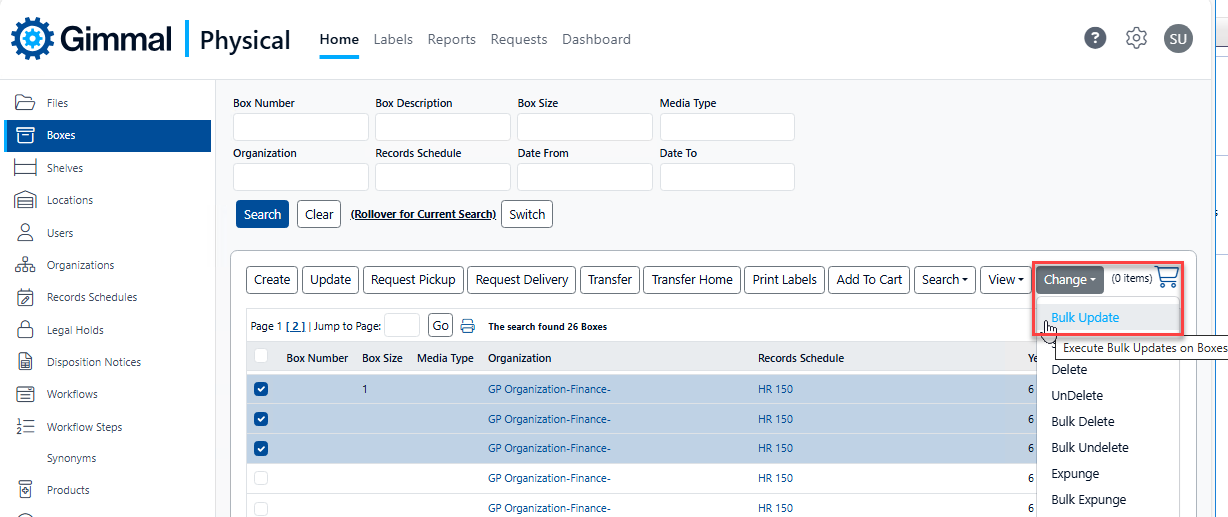Click the printer icon beside Go
Image resolution: width=1228 pixels, height=517 pixels.
click(x=467, y=326)
